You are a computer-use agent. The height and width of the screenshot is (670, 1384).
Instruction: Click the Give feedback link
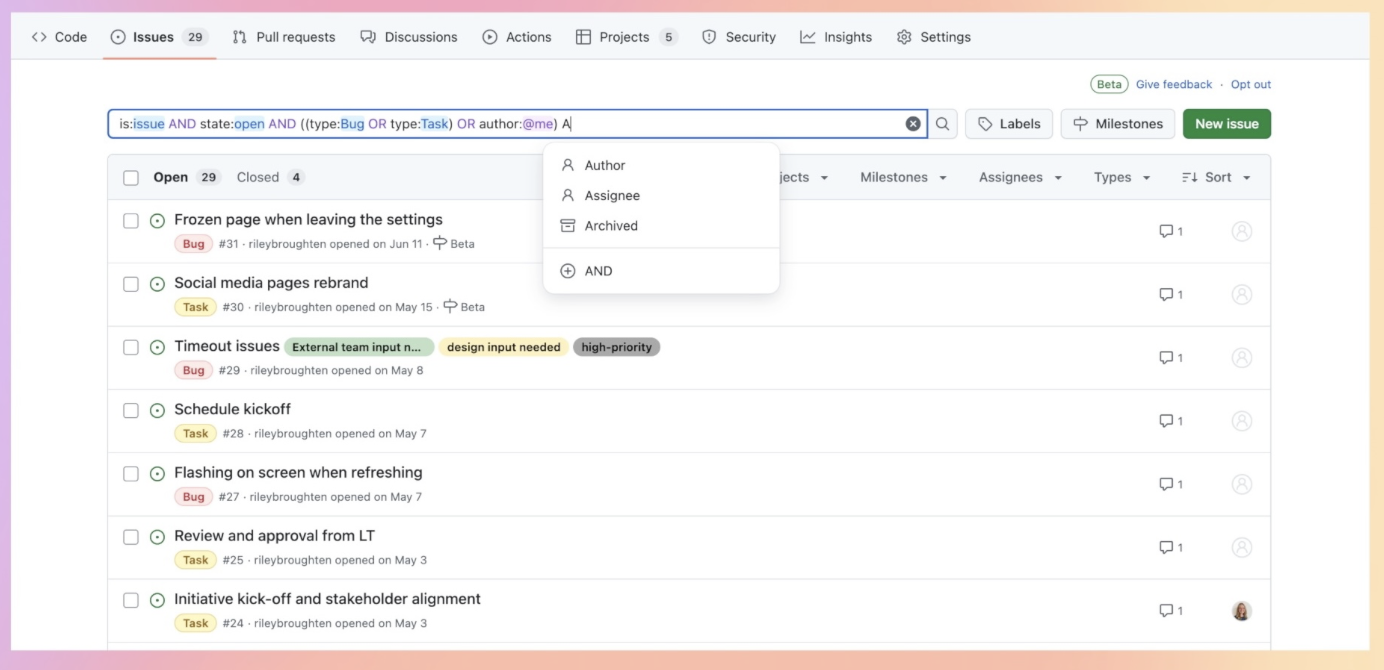(x=1174, y=85)
